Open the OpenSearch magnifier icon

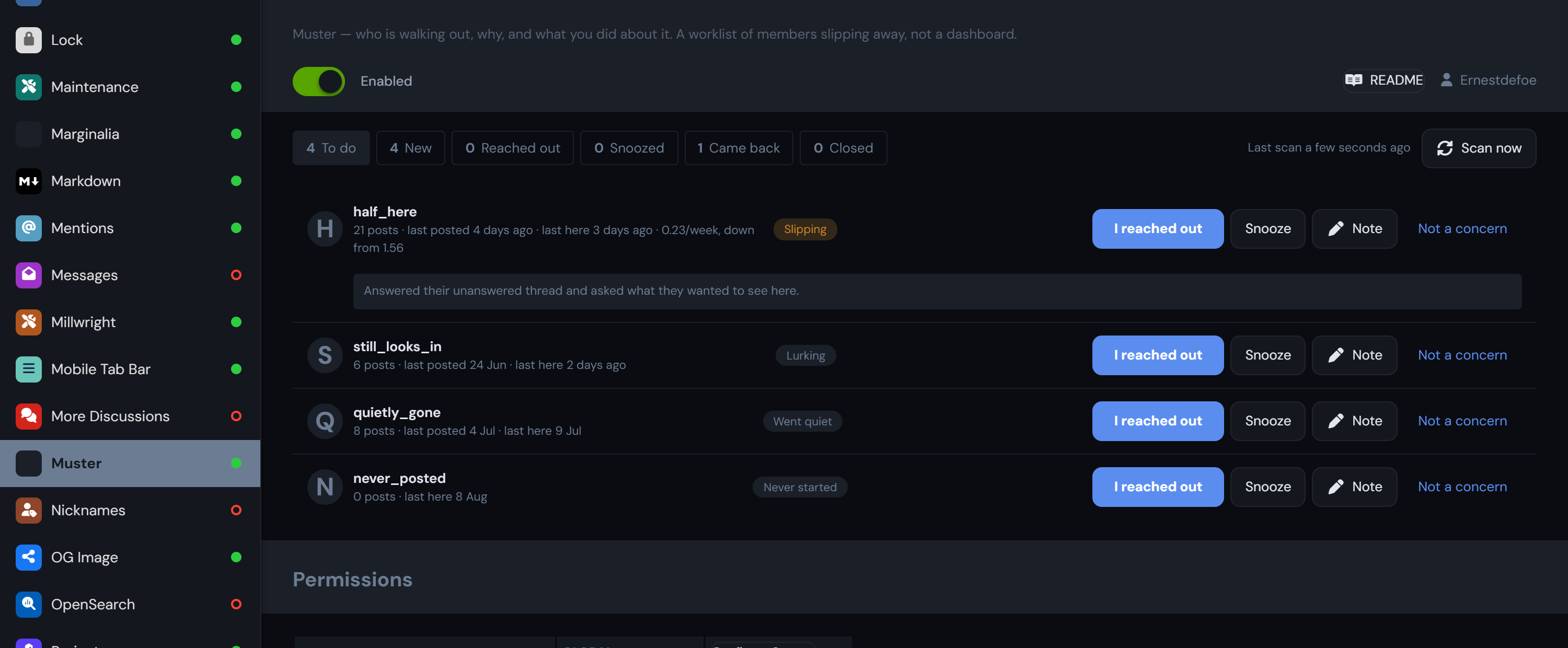coord(29,604)
